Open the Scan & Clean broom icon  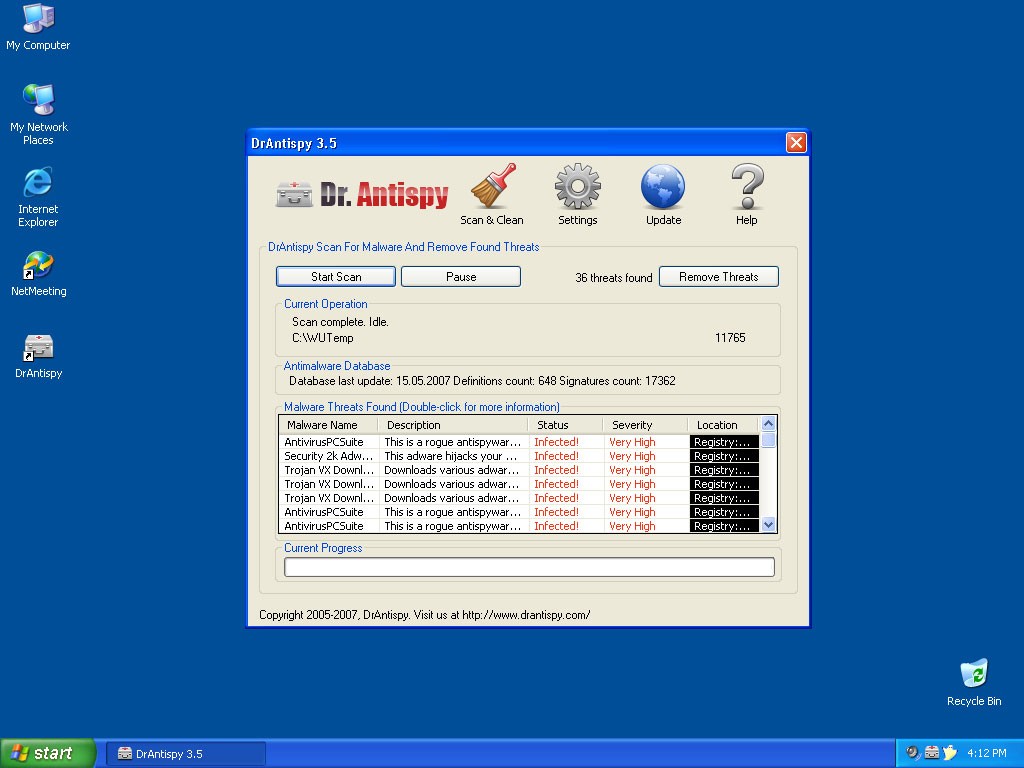pyautogui.click(x=492, y=188)
